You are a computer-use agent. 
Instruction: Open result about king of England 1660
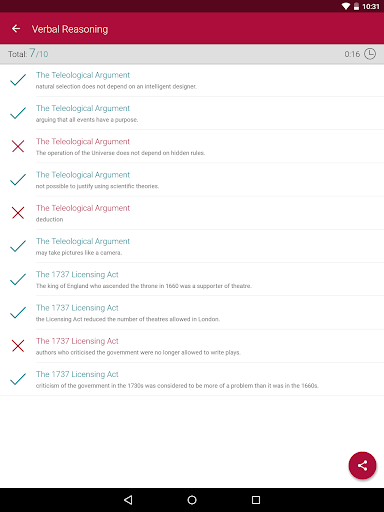pyautogui.click(x=192, y=279)
